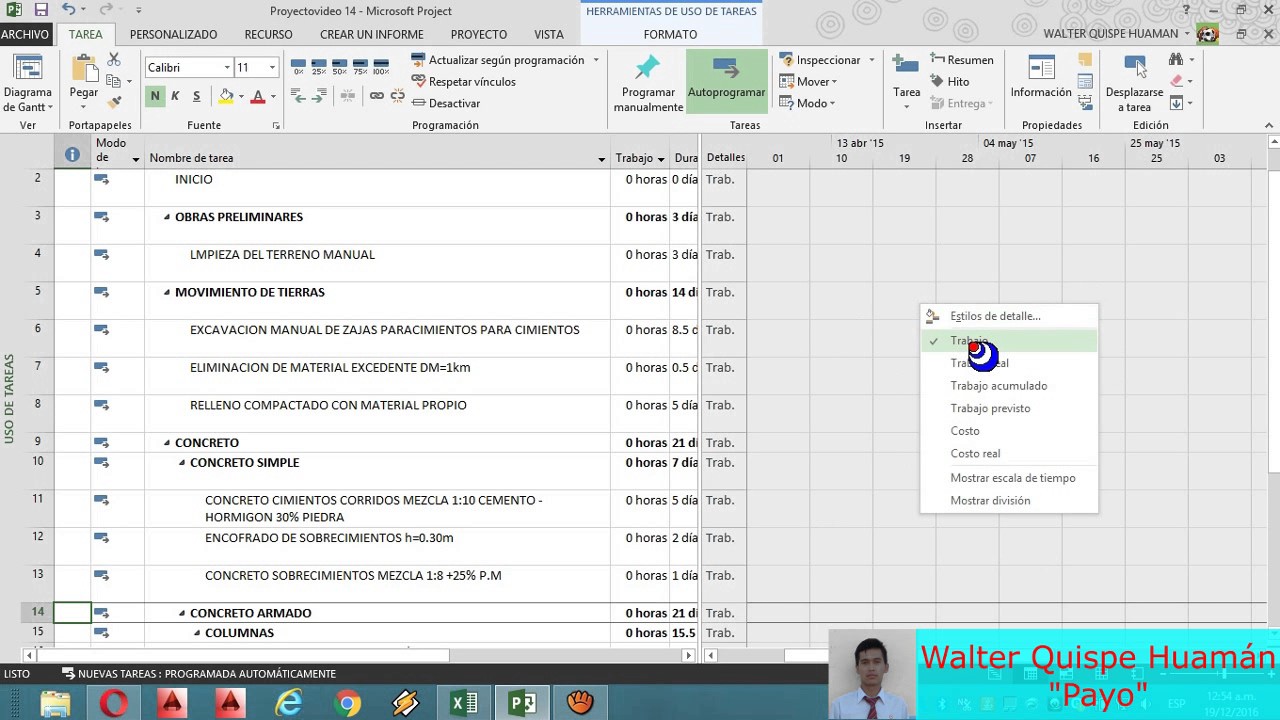
Task: Toggle Trabajo real detail in context menu
Action: tap(1009, 363)
